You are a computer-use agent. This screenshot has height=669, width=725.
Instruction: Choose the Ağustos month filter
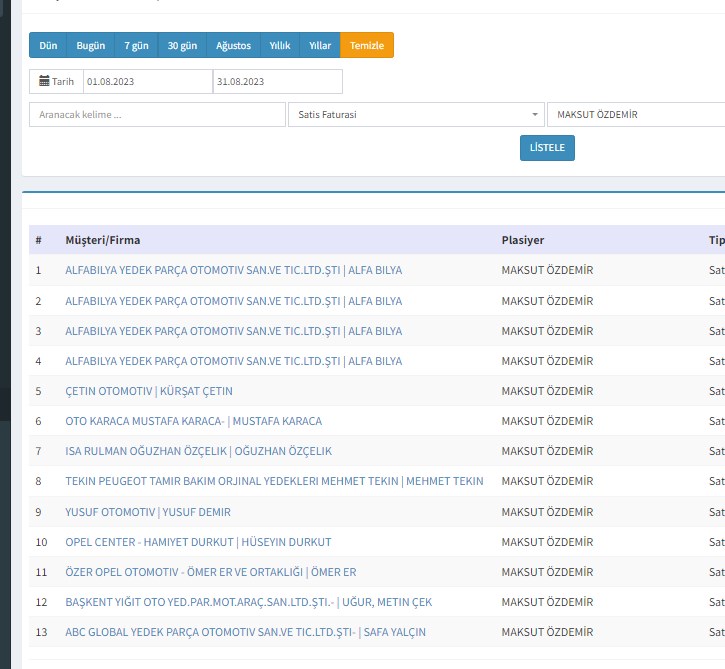coord(233,45)
